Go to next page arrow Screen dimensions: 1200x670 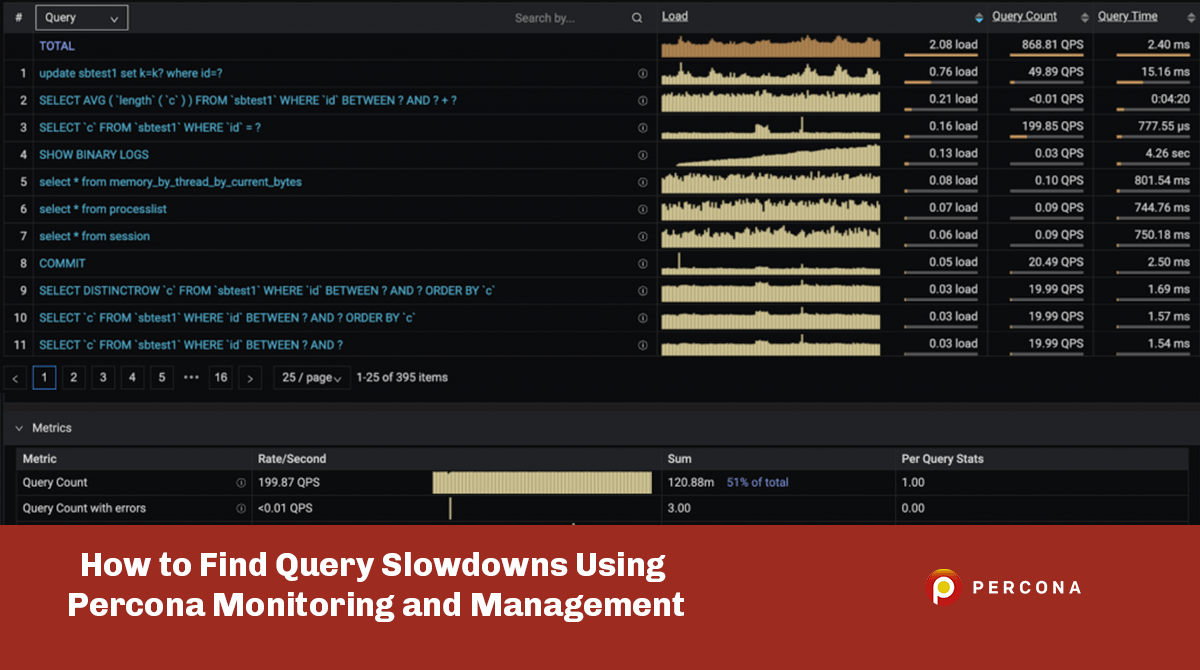(251, 378)
